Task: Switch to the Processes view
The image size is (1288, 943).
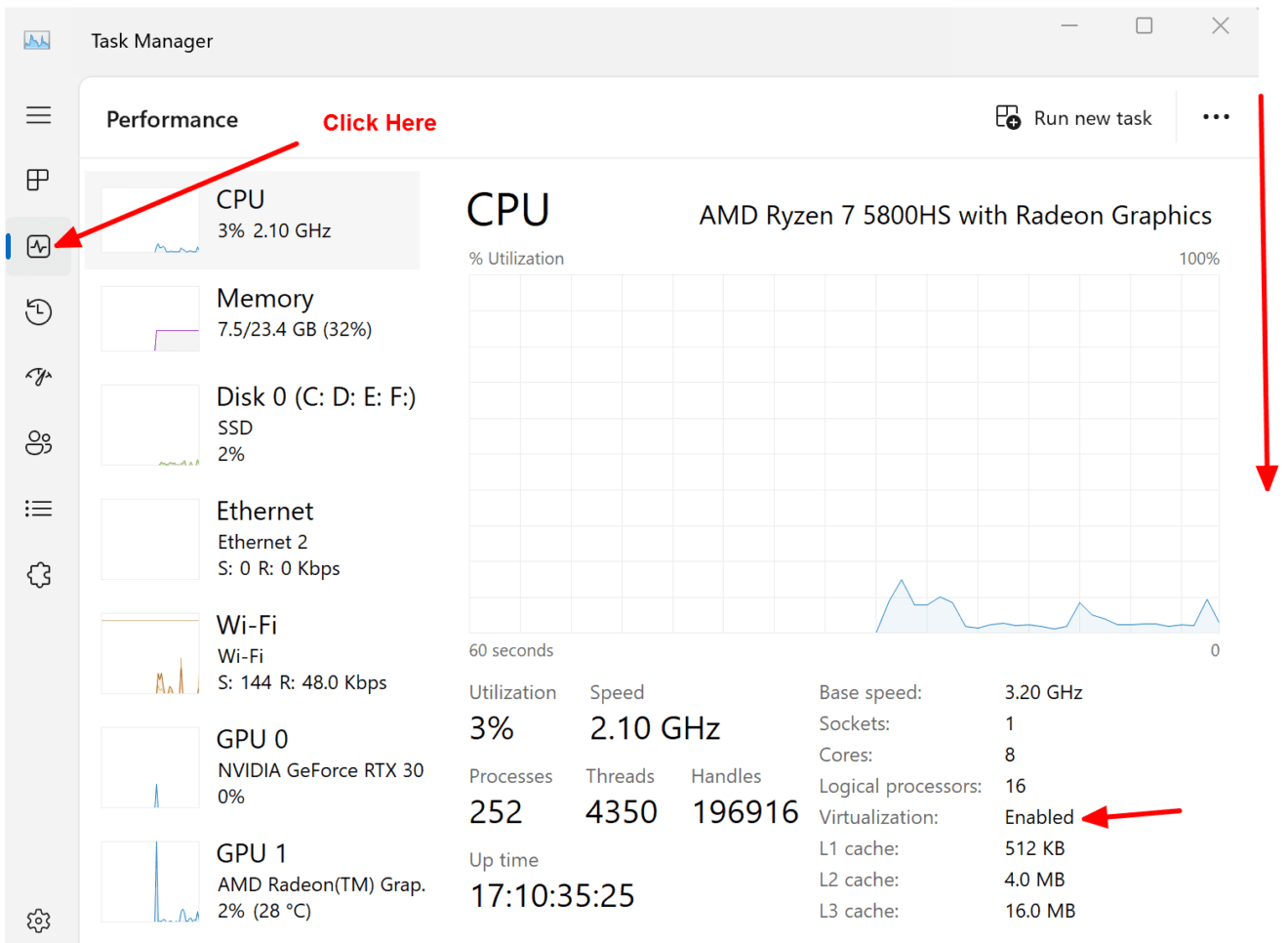Action: click(x=39, y=180)
